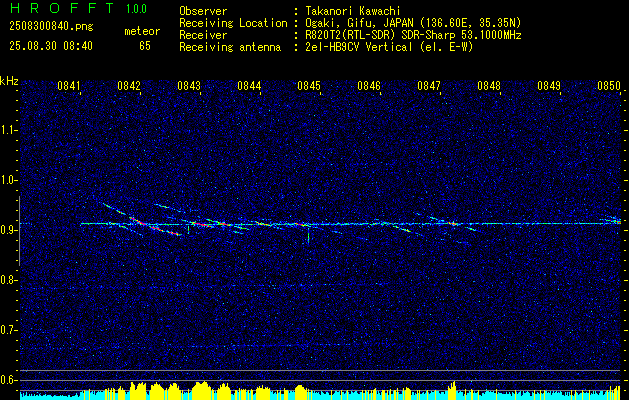Click the 0843 time marker
629x400 pixels.
point(189,85)
